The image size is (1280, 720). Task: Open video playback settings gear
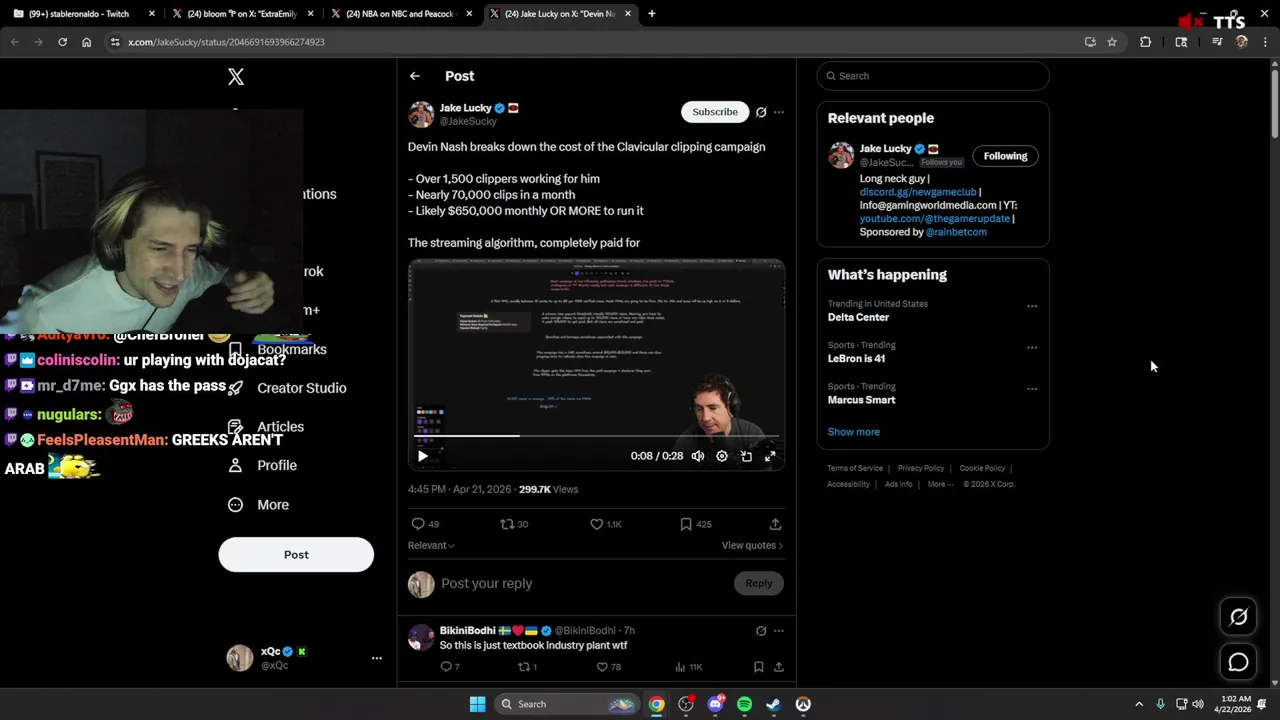coord(722,456)
